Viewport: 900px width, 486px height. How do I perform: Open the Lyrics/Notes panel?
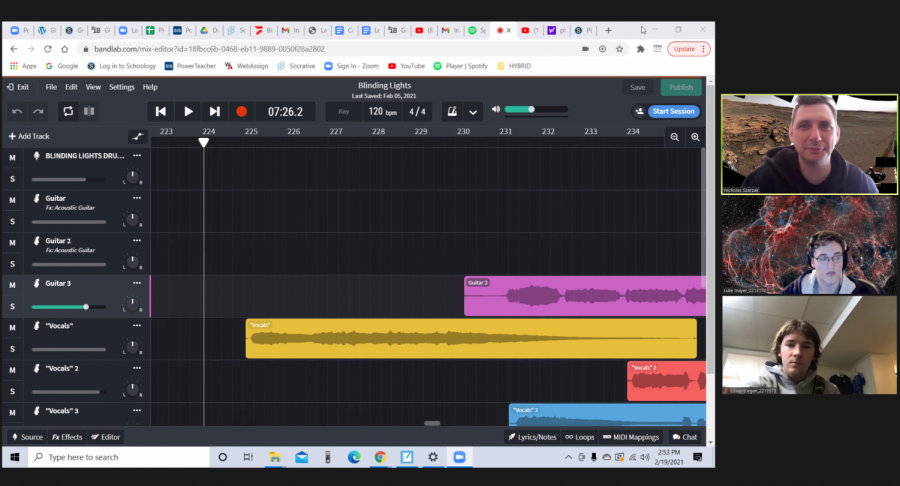(x=532, y=437)
